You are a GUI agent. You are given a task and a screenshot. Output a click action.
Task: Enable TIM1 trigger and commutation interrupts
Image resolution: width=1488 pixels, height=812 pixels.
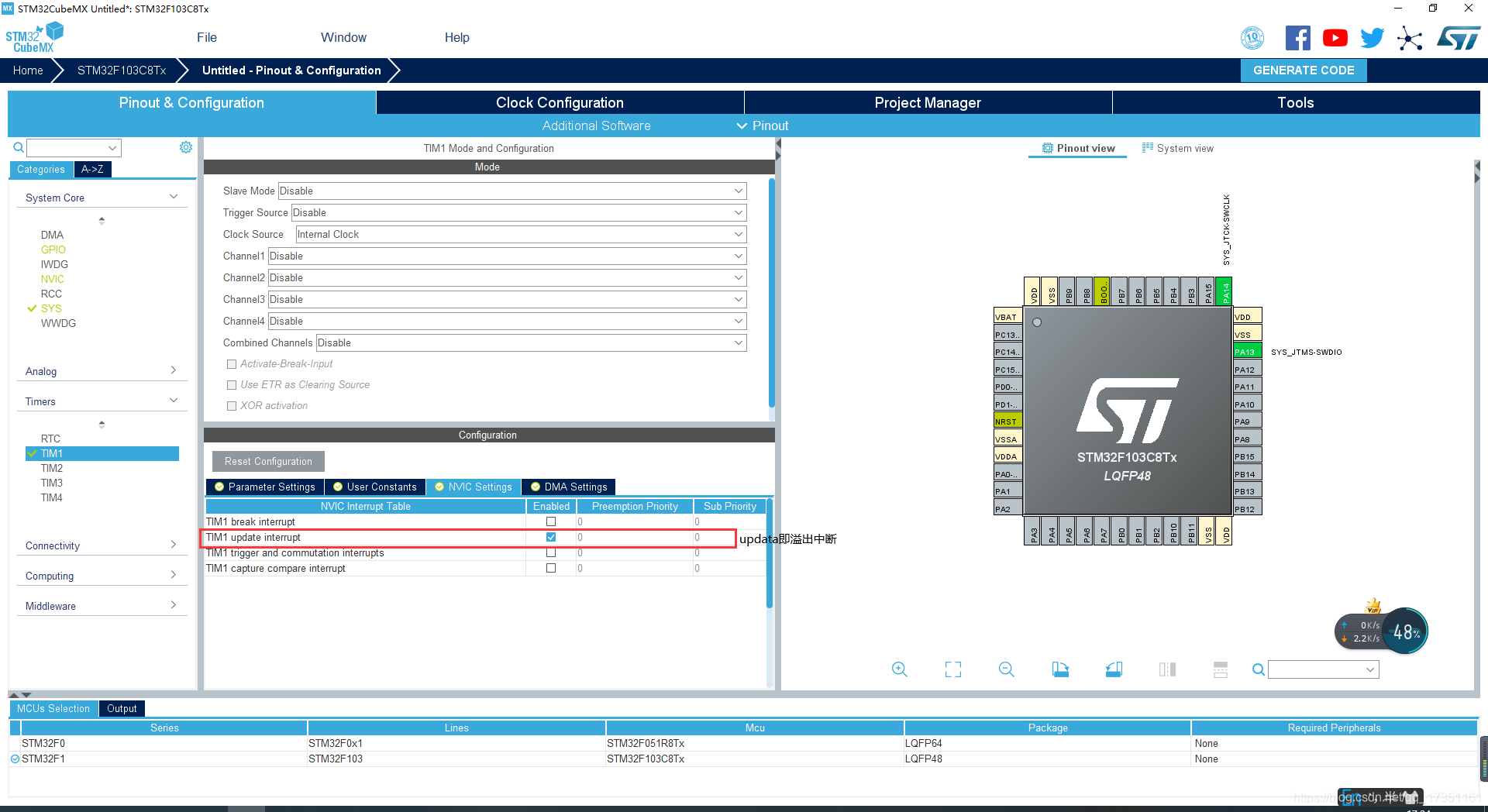coord(551,552)
